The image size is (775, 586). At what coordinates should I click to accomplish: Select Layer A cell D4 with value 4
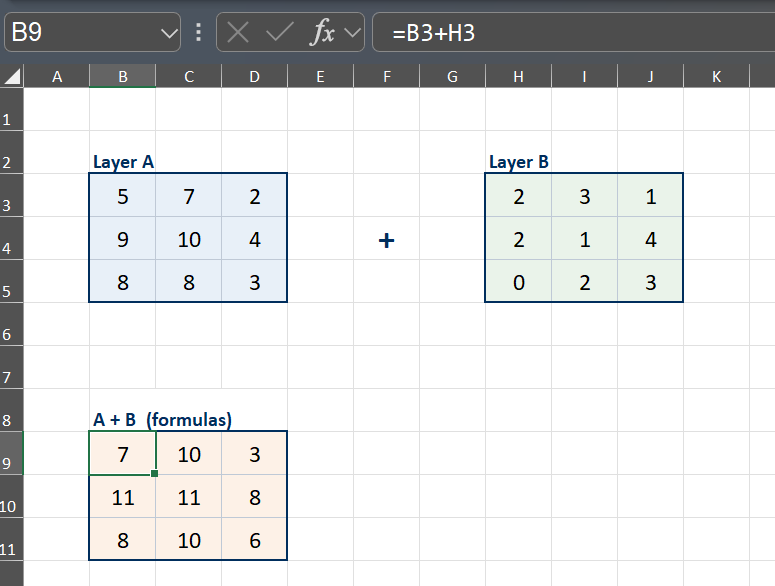pyautogui.click(x=255, y=238)
